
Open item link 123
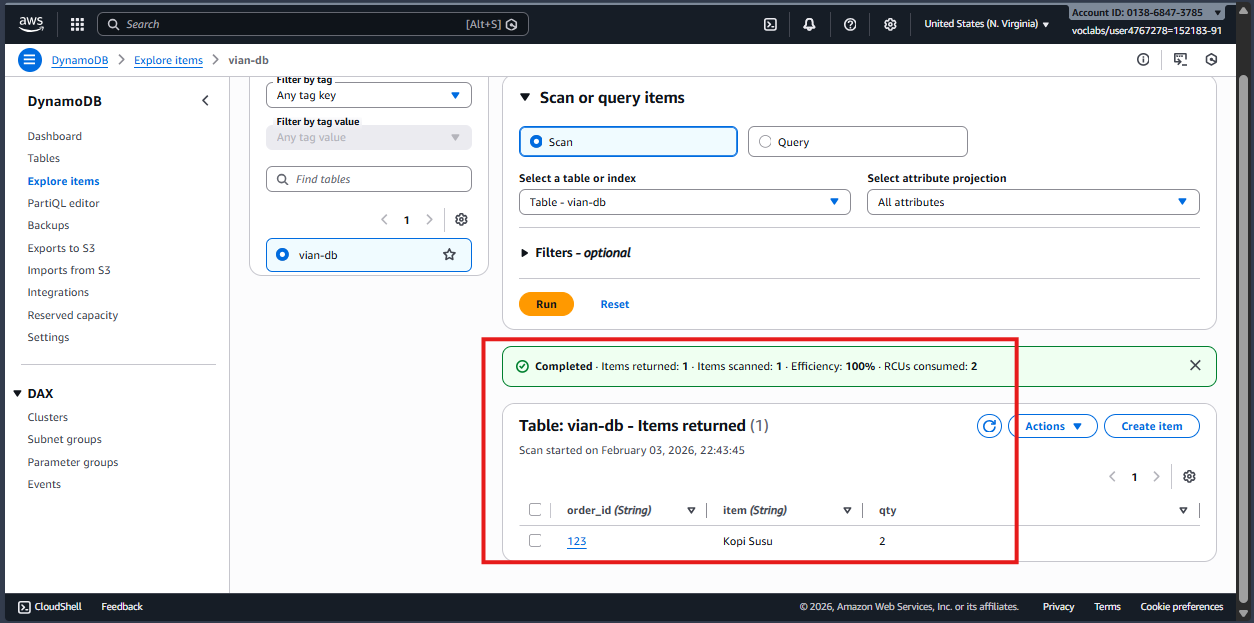pos(577,541)
